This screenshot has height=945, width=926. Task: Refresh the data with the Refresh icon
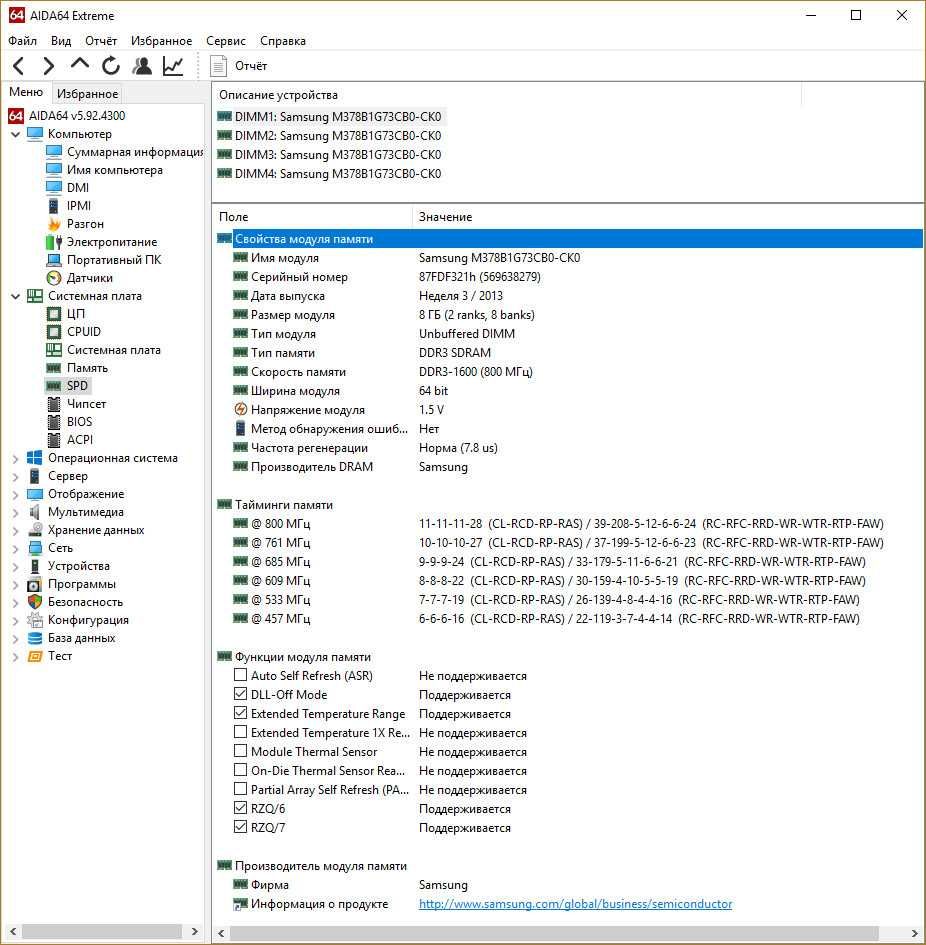(x=111, y=66)
